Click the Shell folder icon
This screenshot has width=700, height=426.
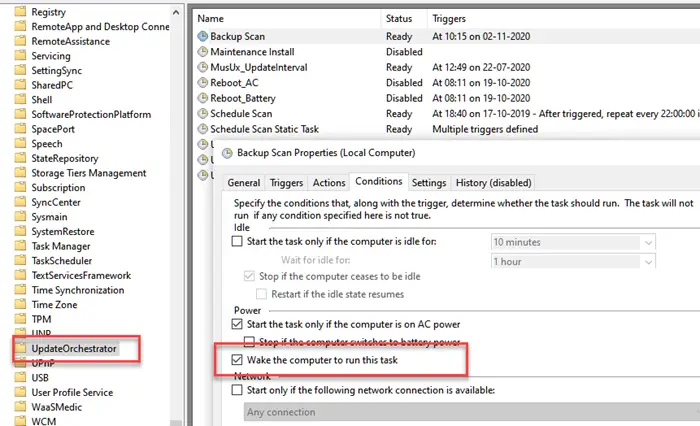click(x=20, y=100)
